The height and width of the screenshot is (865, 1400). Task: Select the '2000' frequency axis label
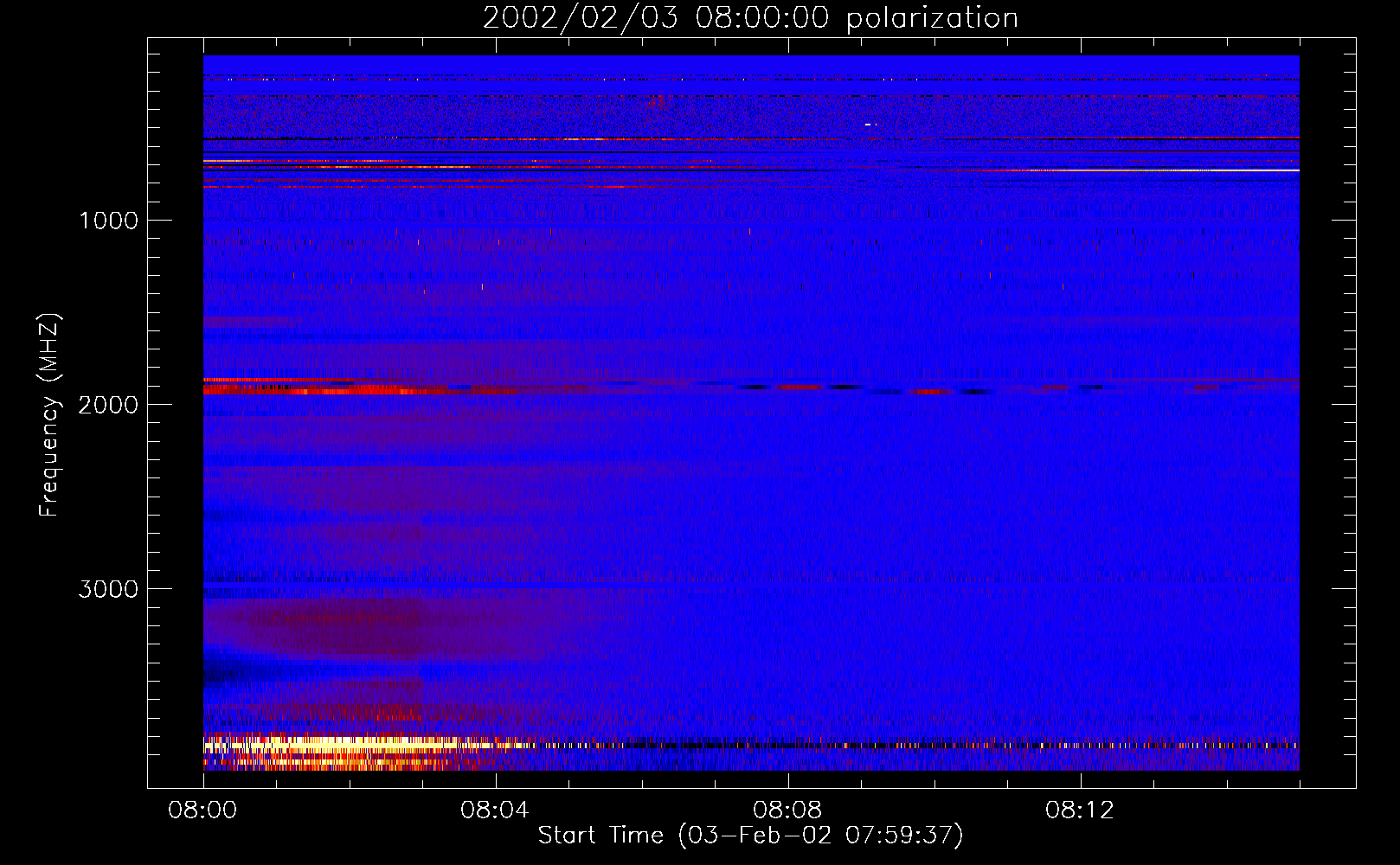pos(108,405)
